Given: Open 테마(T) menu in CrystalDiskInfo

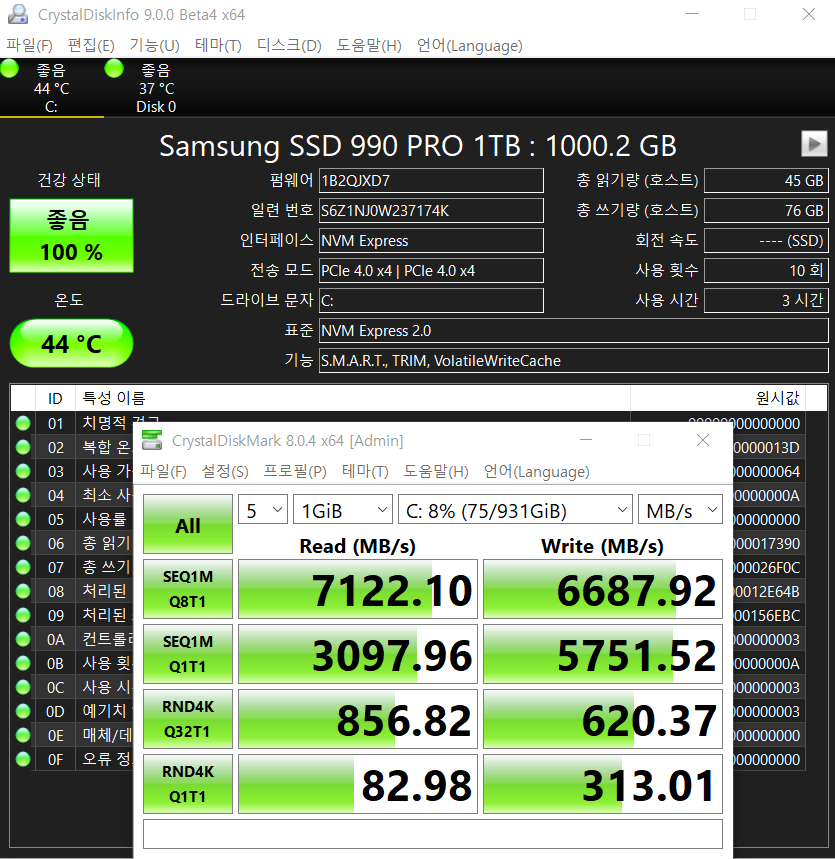Looking at the screenshot, I should click(218, 45).
